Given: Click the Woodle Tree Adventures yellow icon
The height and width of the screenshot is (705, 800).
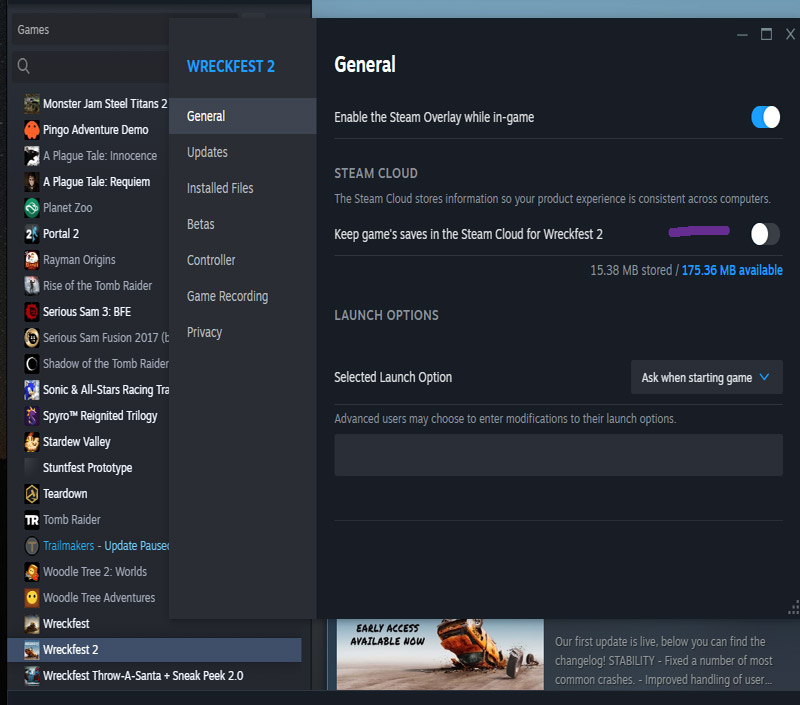Looking at the screenshot, I should point(32,598).
